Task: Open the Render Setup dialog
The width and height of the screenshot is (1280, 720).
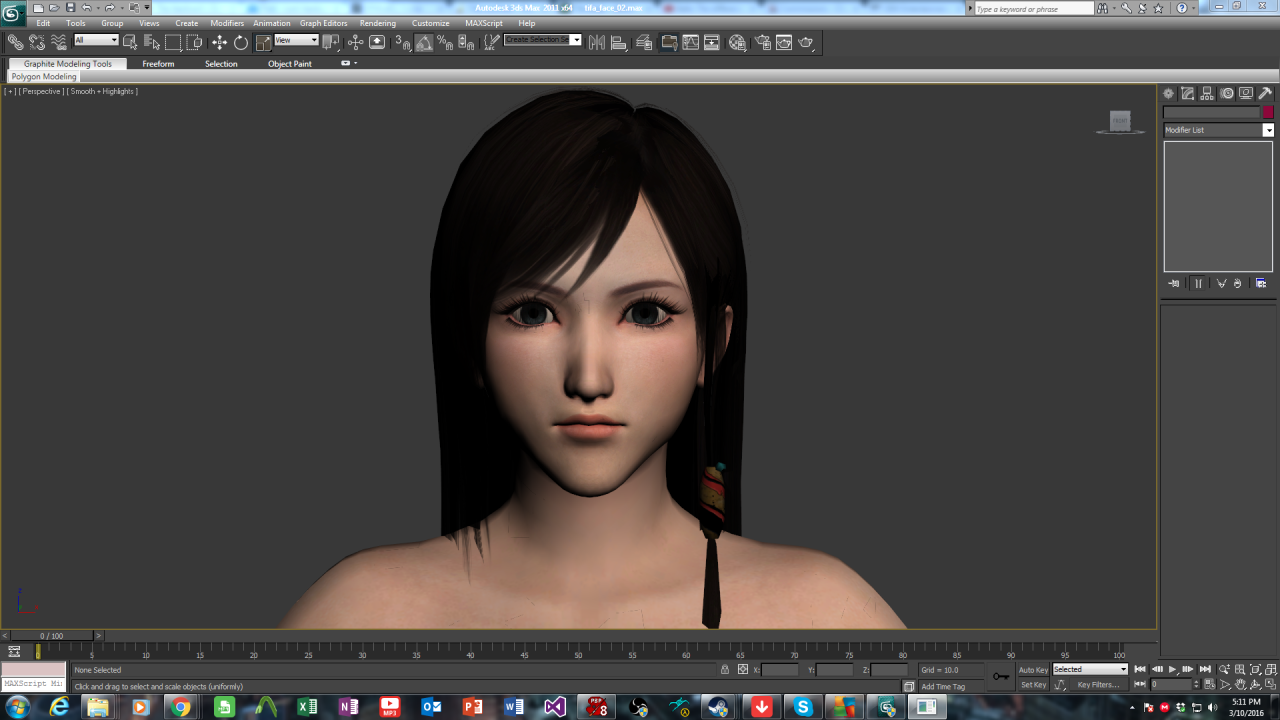Action: pyautogui.click(x=762, y=42)
